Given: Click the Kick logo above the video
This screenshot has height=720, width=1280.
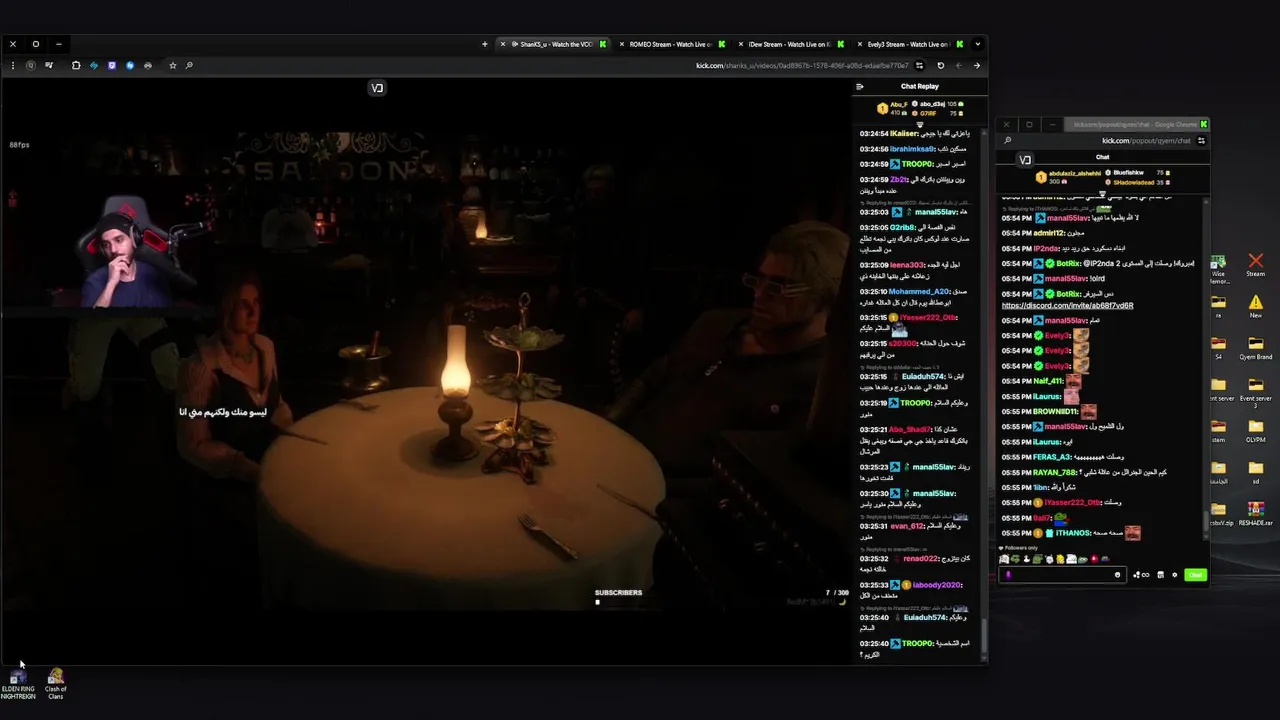Looking at the screenshot, I should tap(377, 88).
